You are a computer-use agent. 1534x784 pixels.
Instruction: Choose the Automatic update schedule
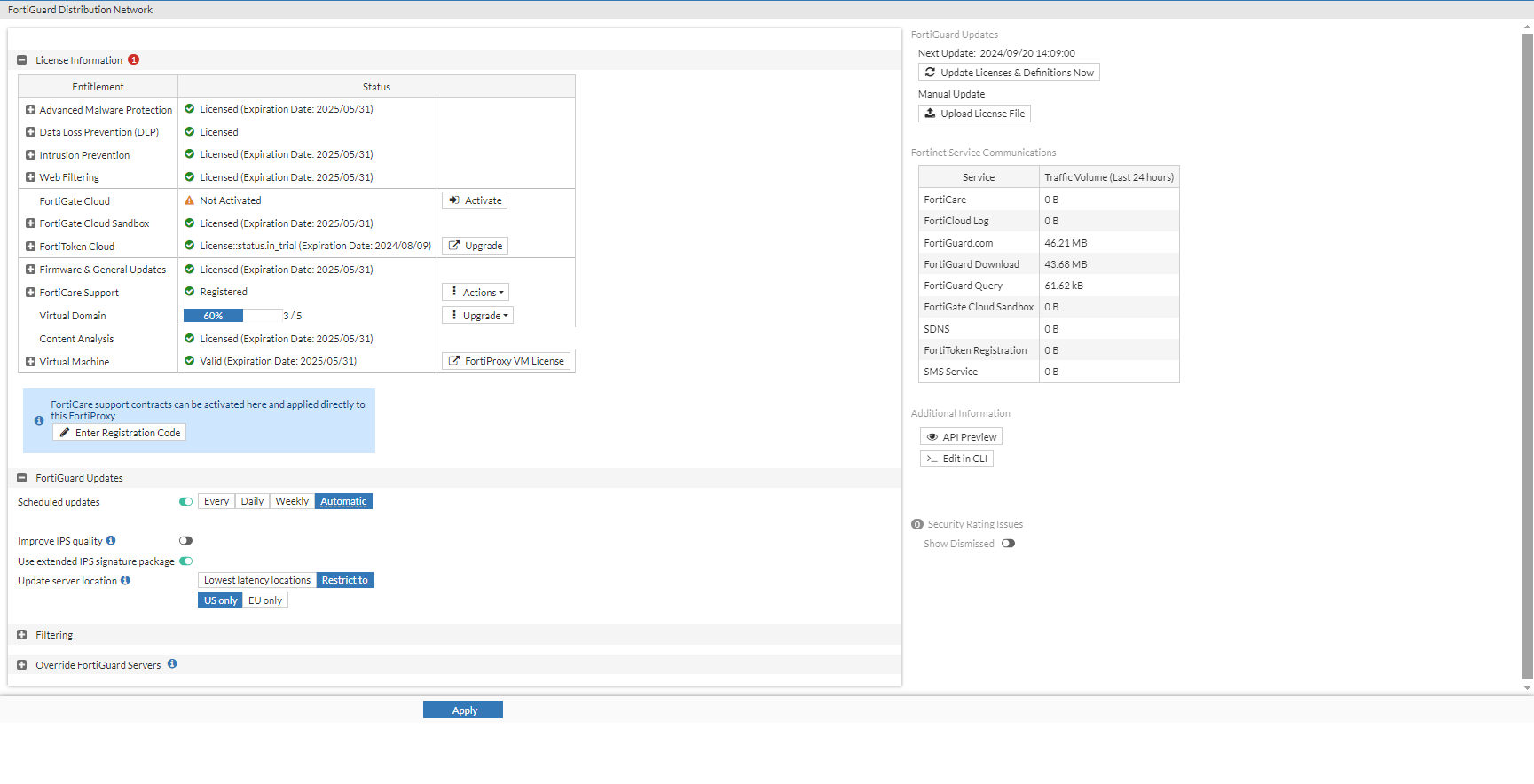343,502
